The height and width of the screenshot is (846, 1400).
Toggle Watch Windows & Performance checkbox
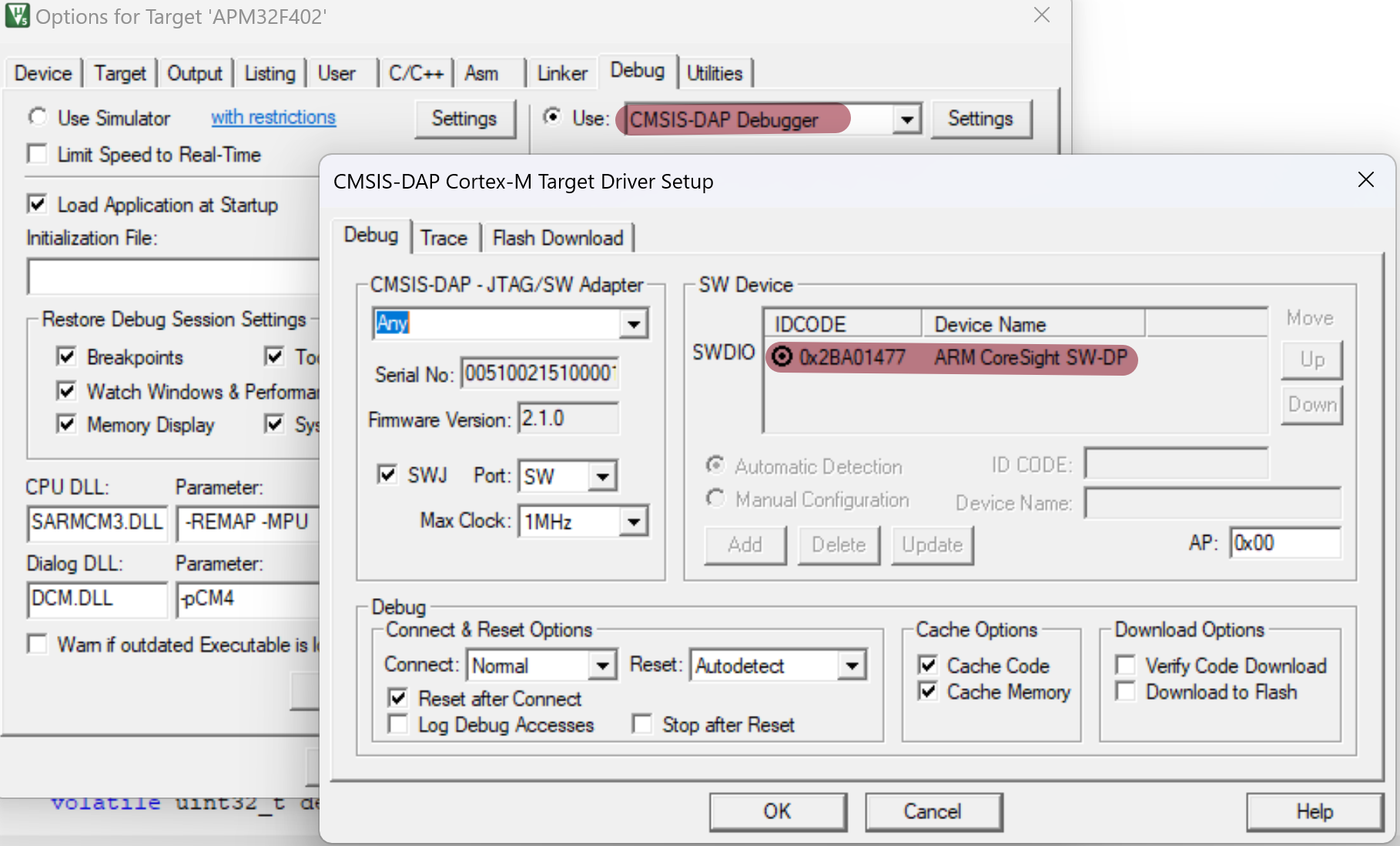point(66,391)
